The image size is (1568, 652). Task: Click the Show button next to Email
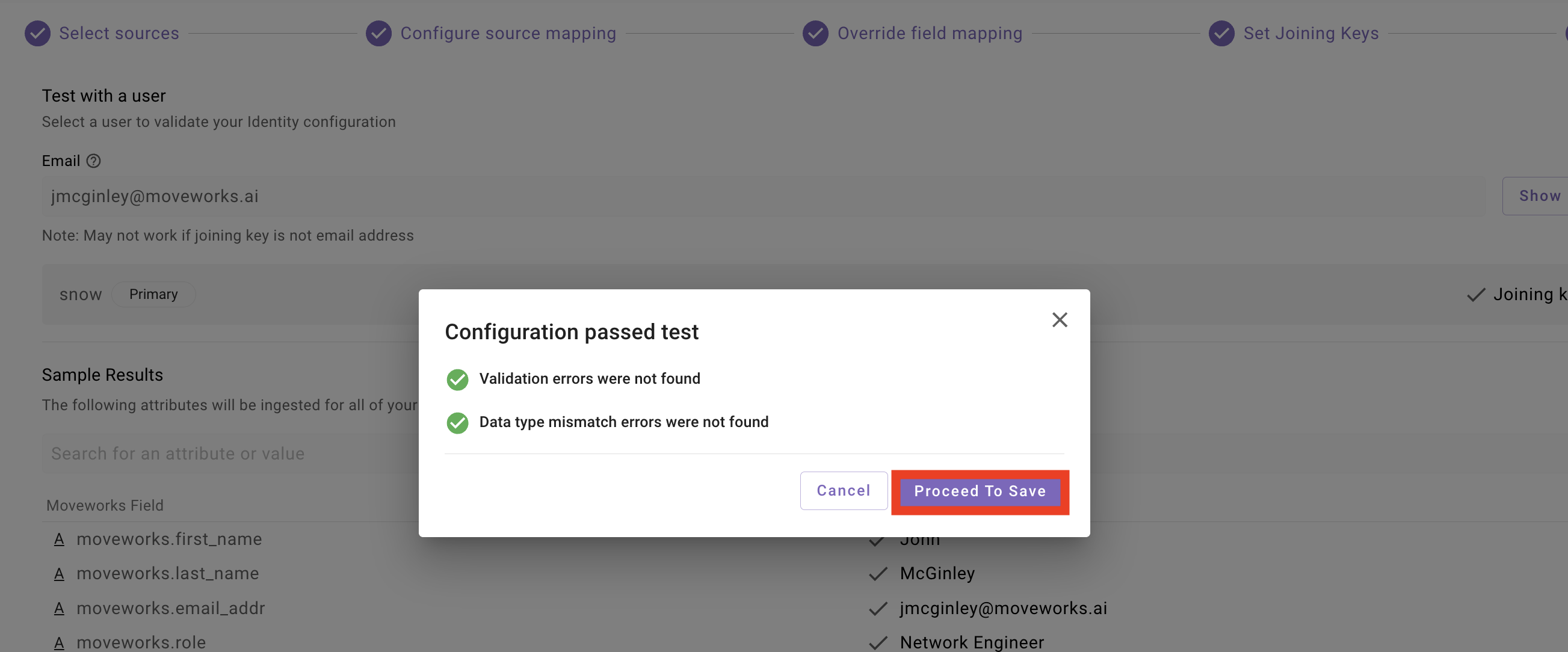point(1538,196)
